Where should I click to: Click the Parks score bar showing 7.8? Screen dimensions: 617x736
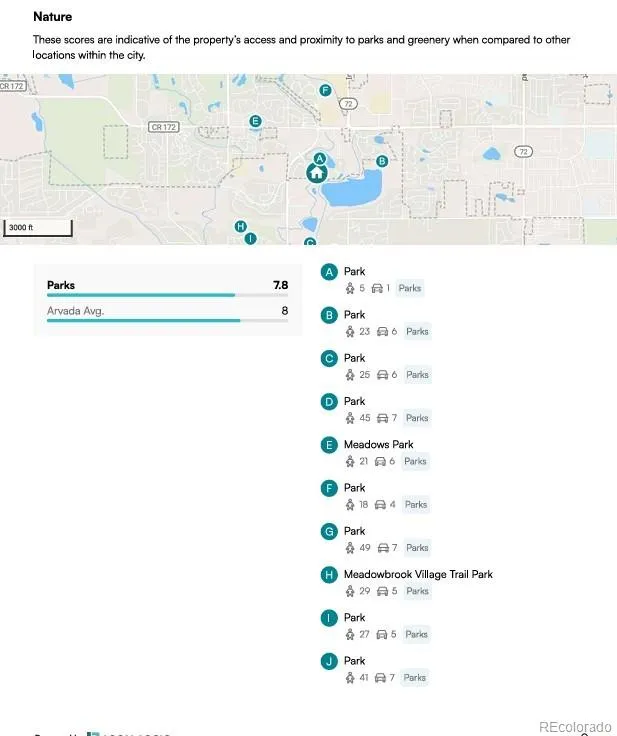click(141, 295)
